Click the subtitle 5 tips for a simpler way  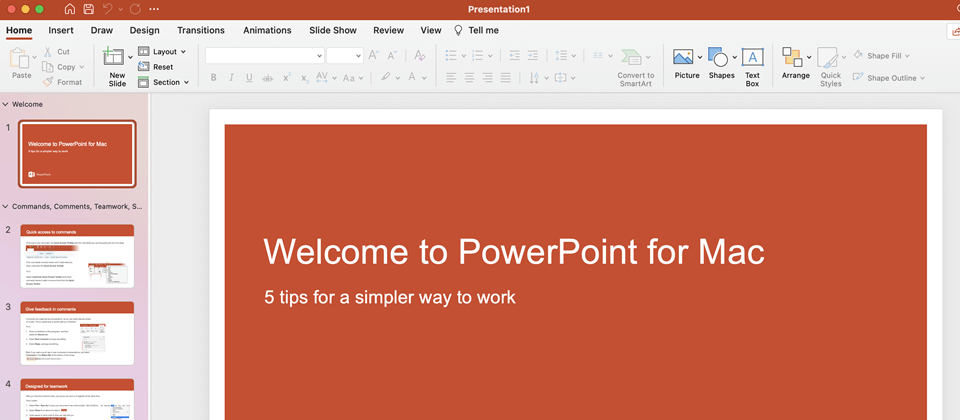click(390, 298)
